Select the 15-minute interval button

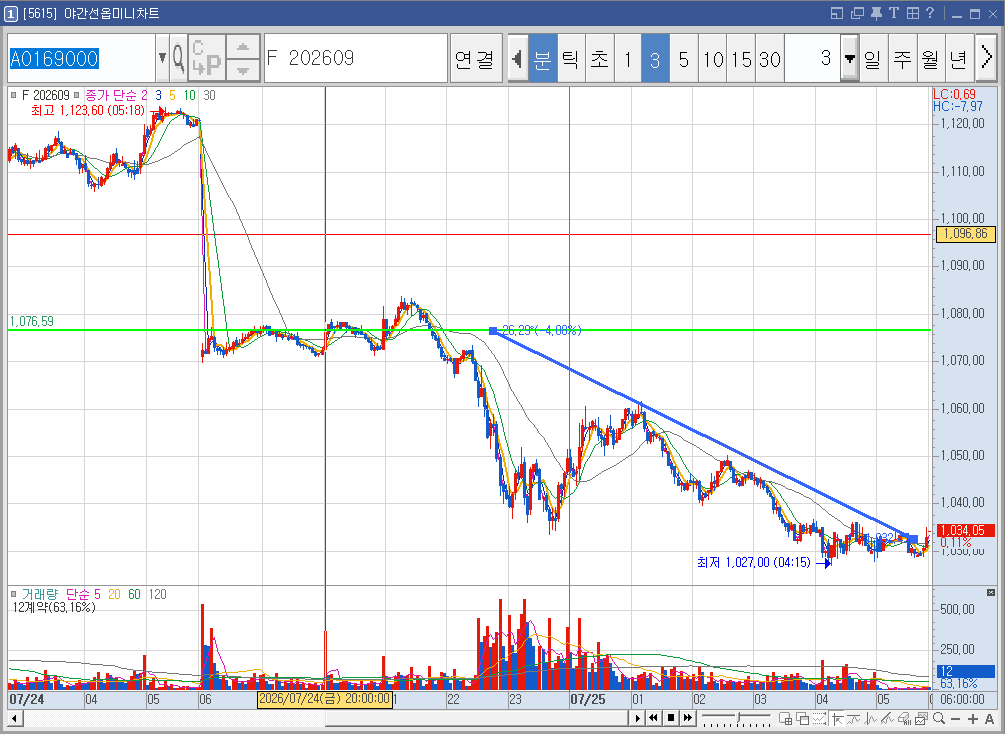[741, 59]
